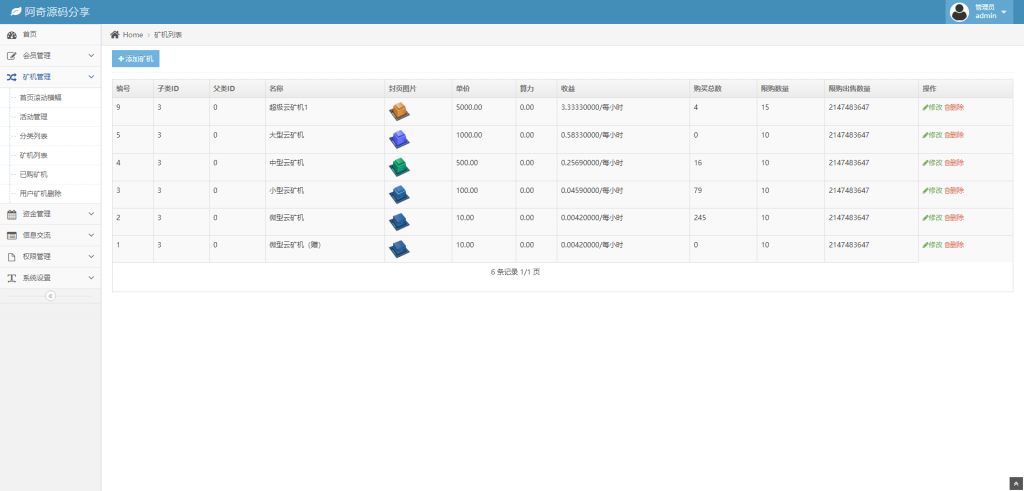This screenshot has height=491, width=1024.
Task: Click the leaf logo beside 阿奇源码分享
Action: 15,12
